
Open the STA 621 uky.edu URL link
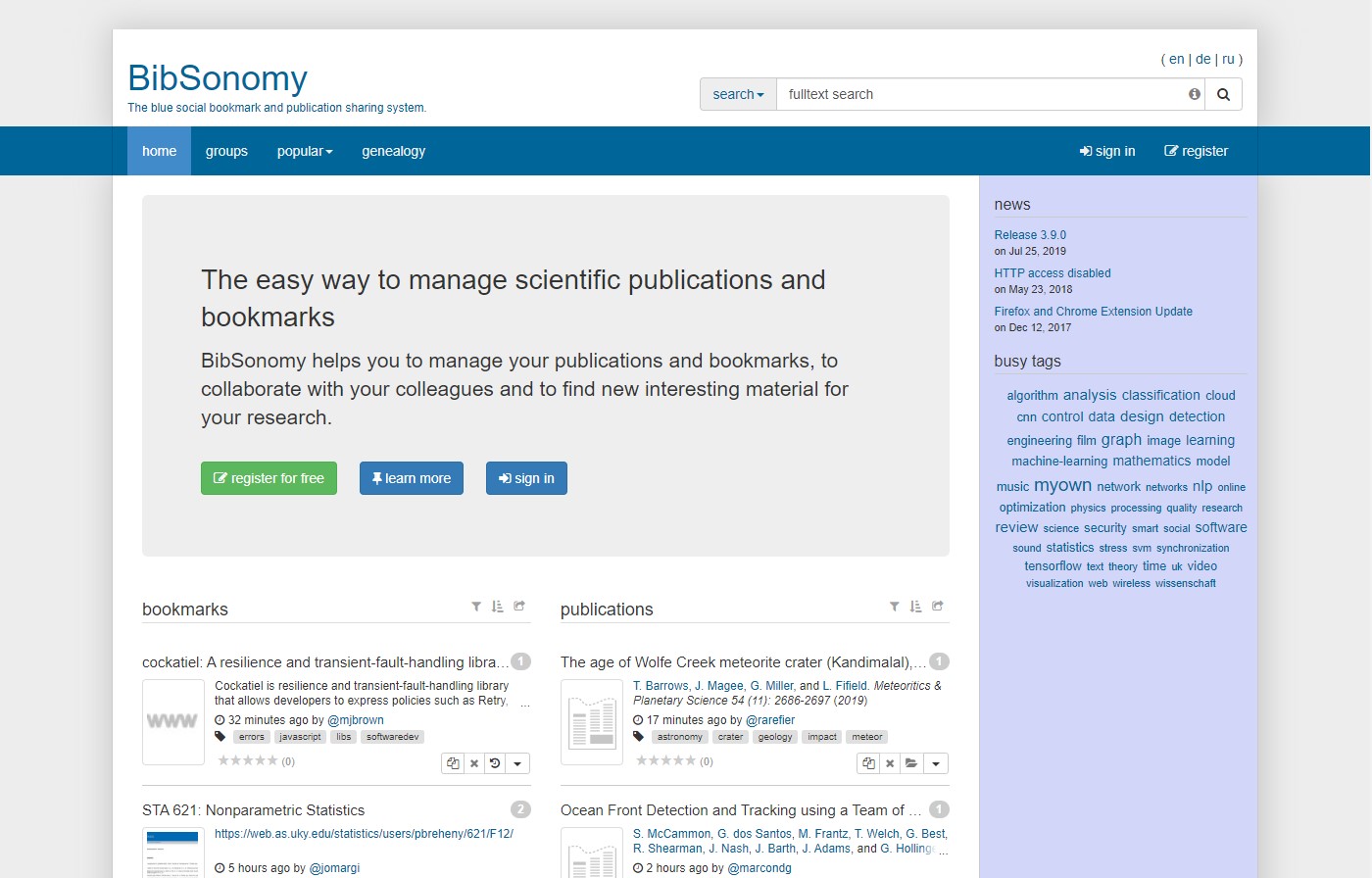click(364, 834)
